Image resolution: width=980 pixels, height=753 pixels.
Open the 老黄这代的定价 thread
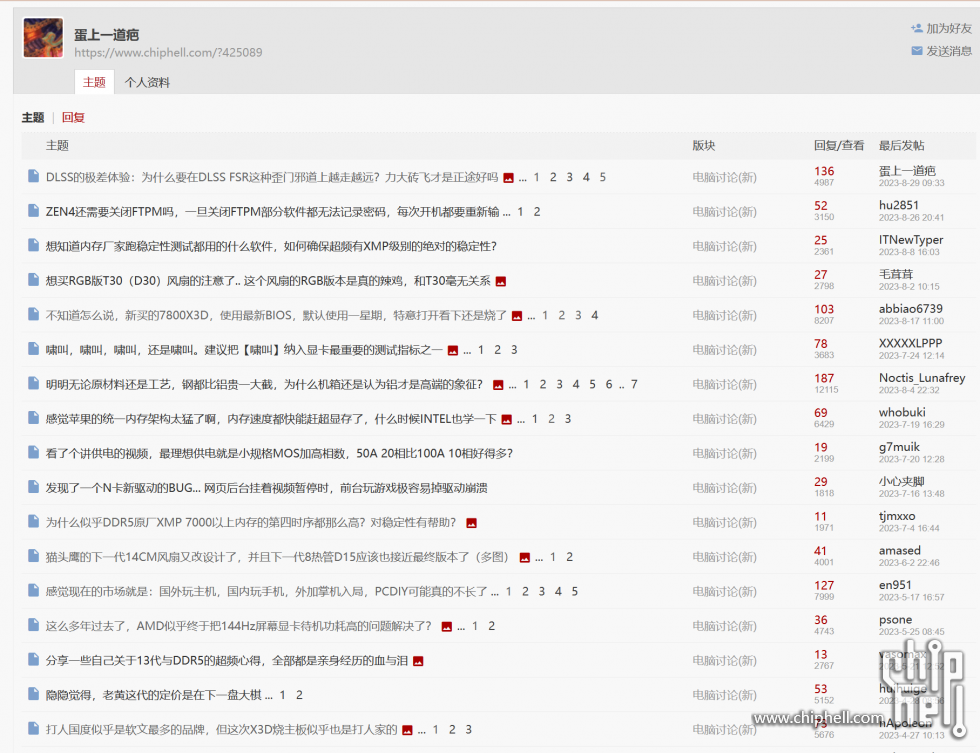coord(154,695)
